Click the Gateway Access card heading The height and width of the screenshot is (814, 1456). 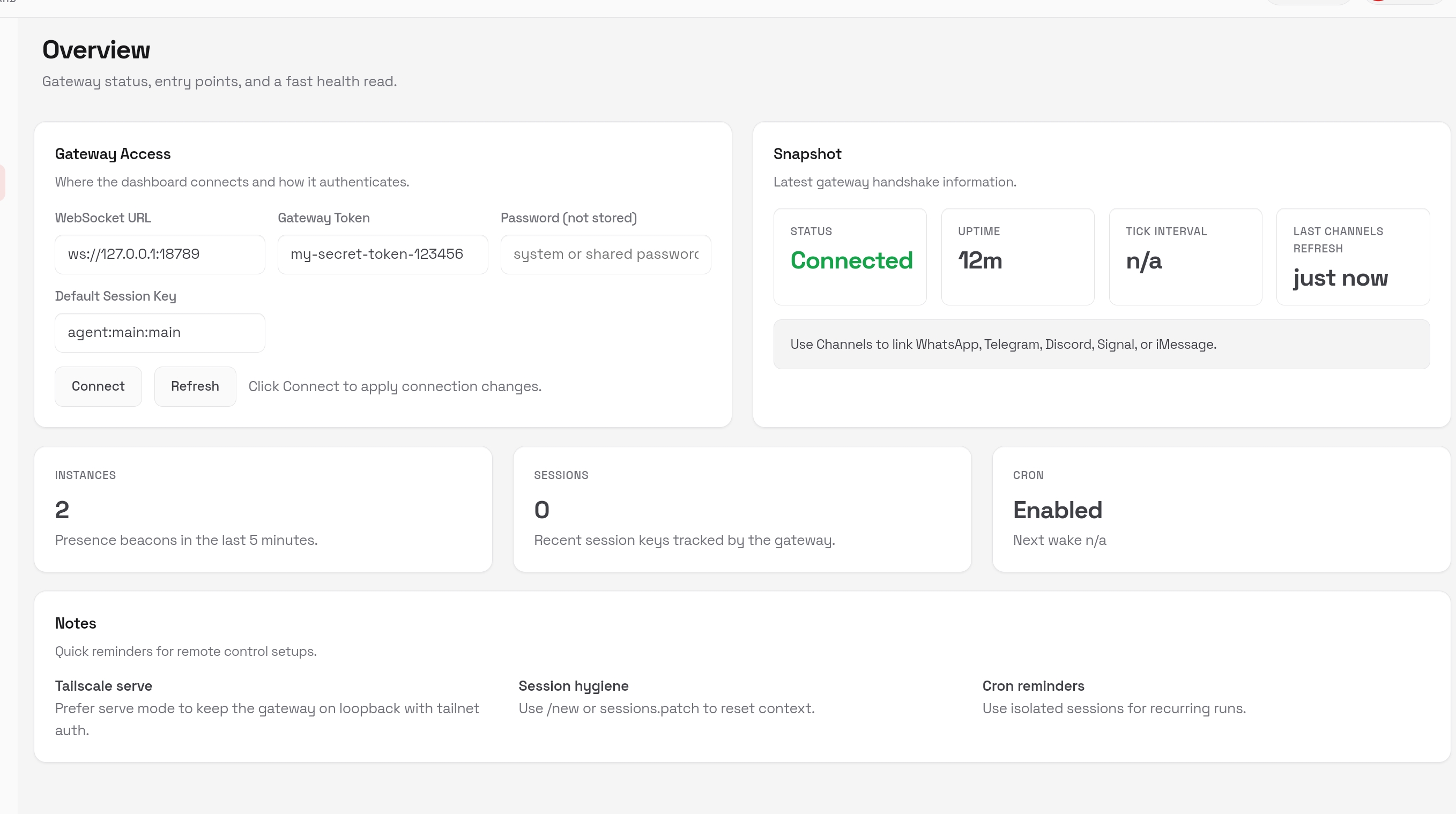pos(113,154)
